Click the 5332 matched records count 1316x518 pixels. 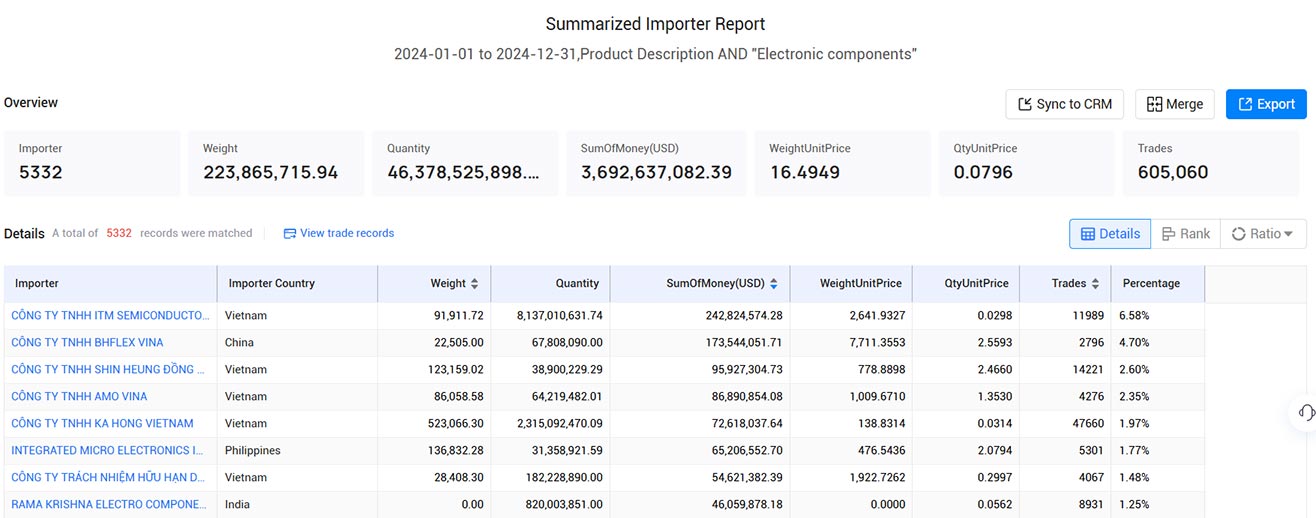click(119, 233)
